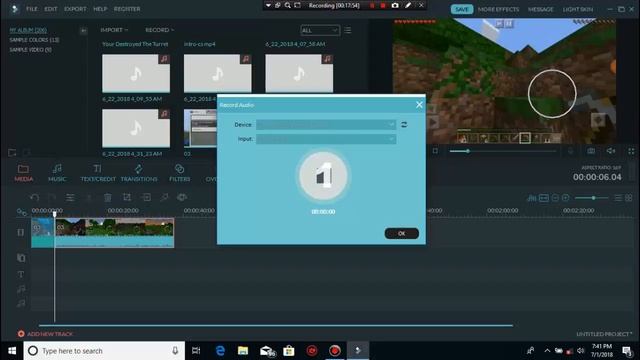Image resolution: width=640 pixels, height=360 pixels.
Task: Click the picture-in-picture add icon above the timeline
Action: pyautogui.click(x=146, y=198)
